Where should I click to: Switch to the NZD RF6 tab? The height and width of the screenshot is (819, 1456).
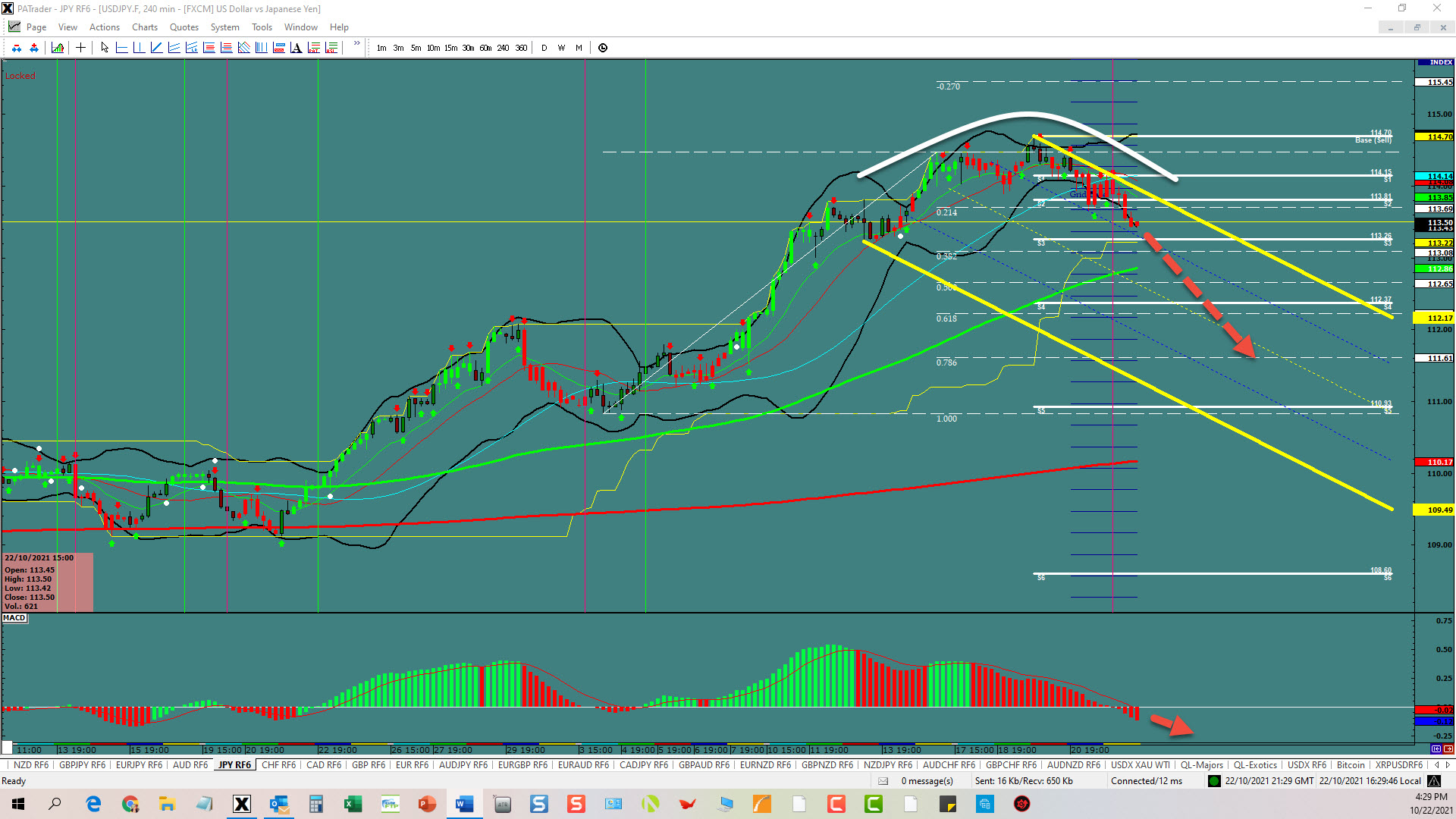[x=30, y=765]
